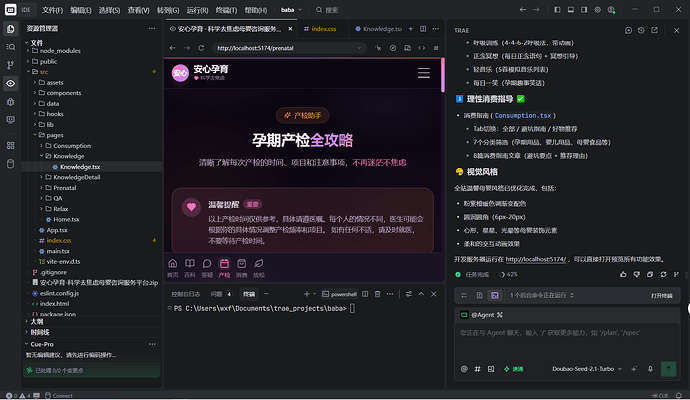Open the 百科 book icon in the preview

point(190,268)
